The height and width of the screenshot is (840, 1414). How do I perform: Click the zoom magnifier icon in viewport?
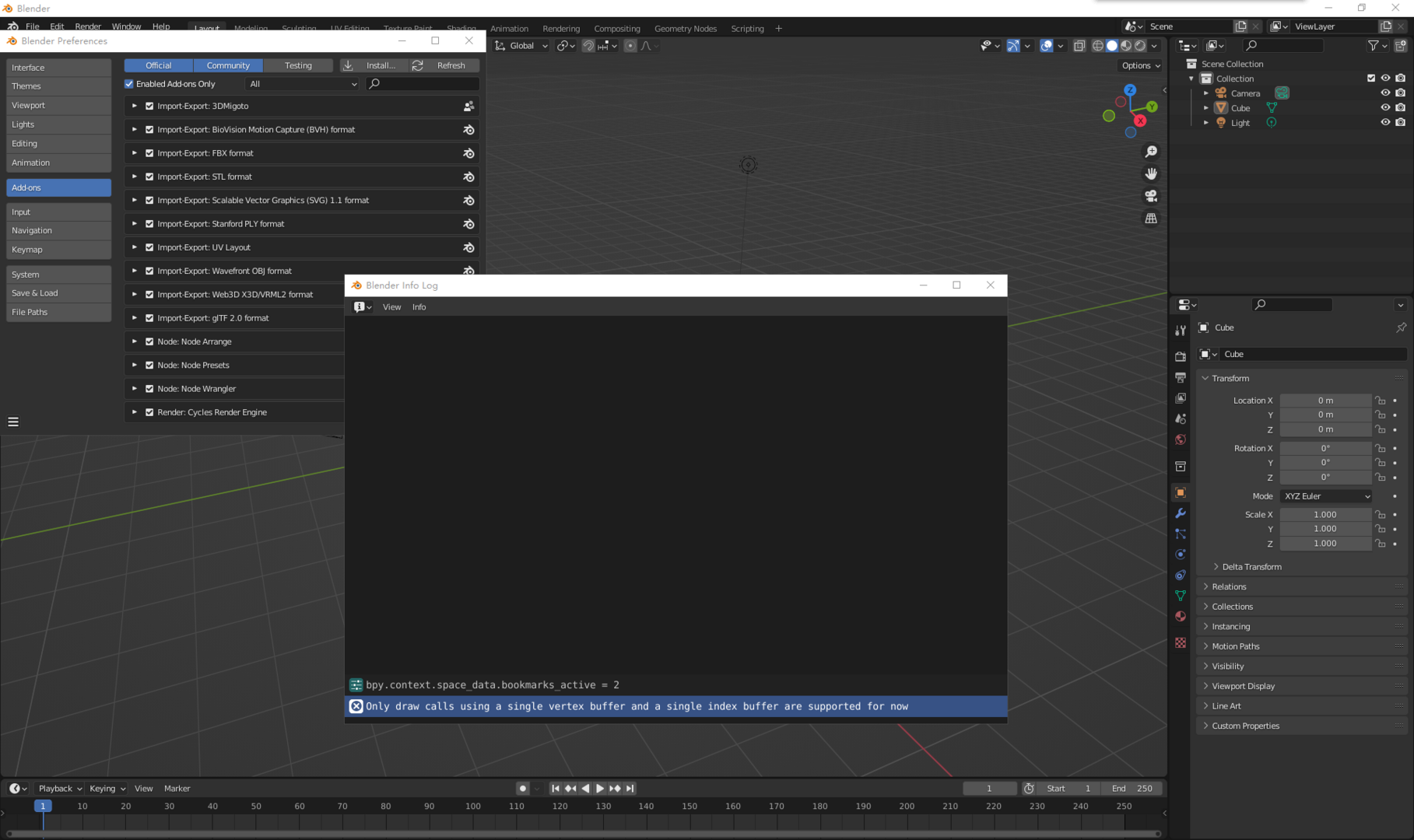1151,152
